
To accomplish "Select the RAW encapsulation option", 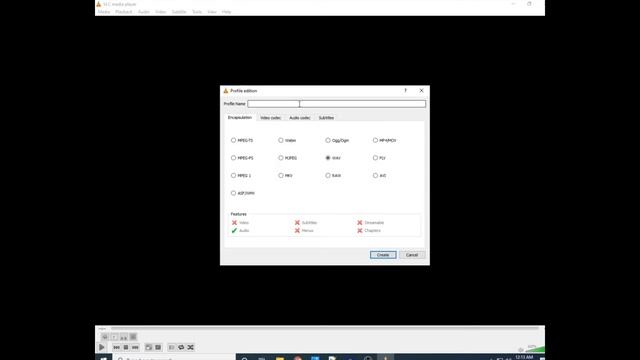I will [333, 176].
